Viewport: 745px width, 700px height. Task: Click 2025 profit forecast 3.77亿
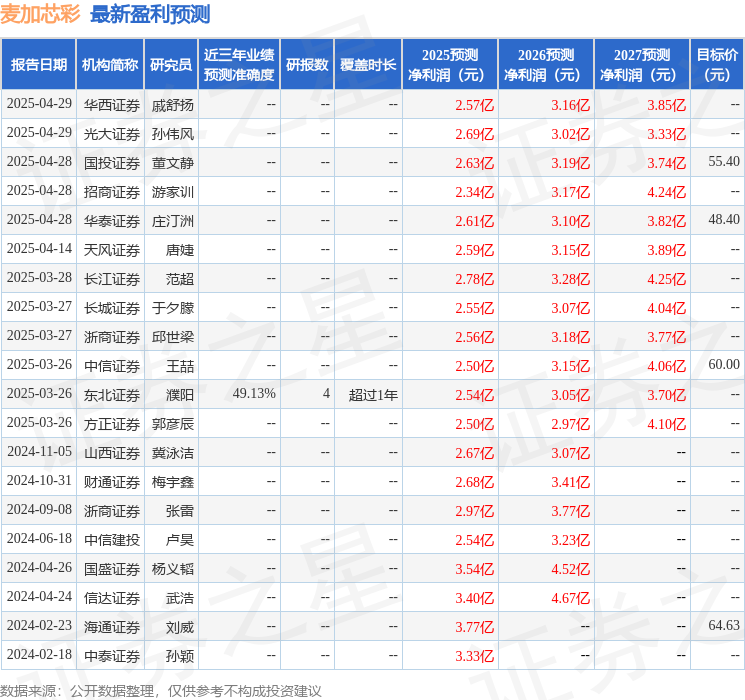tap(475, 627)
